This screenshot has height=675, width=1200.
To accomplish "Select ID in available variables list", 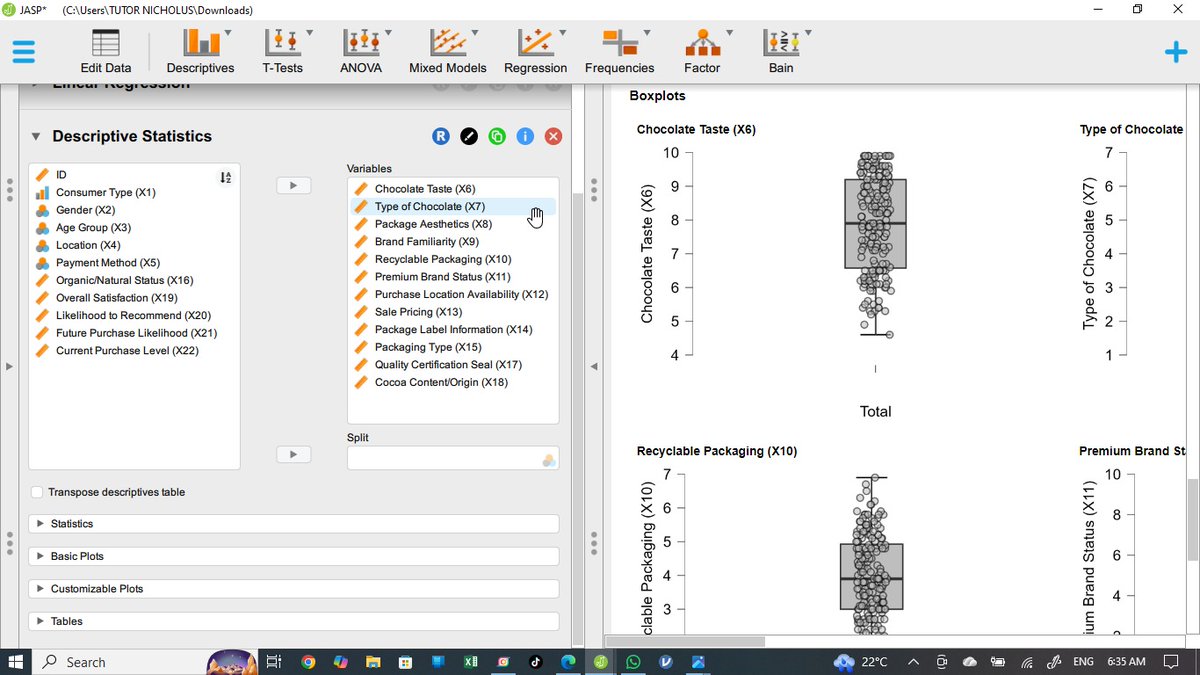I will 62,175.
